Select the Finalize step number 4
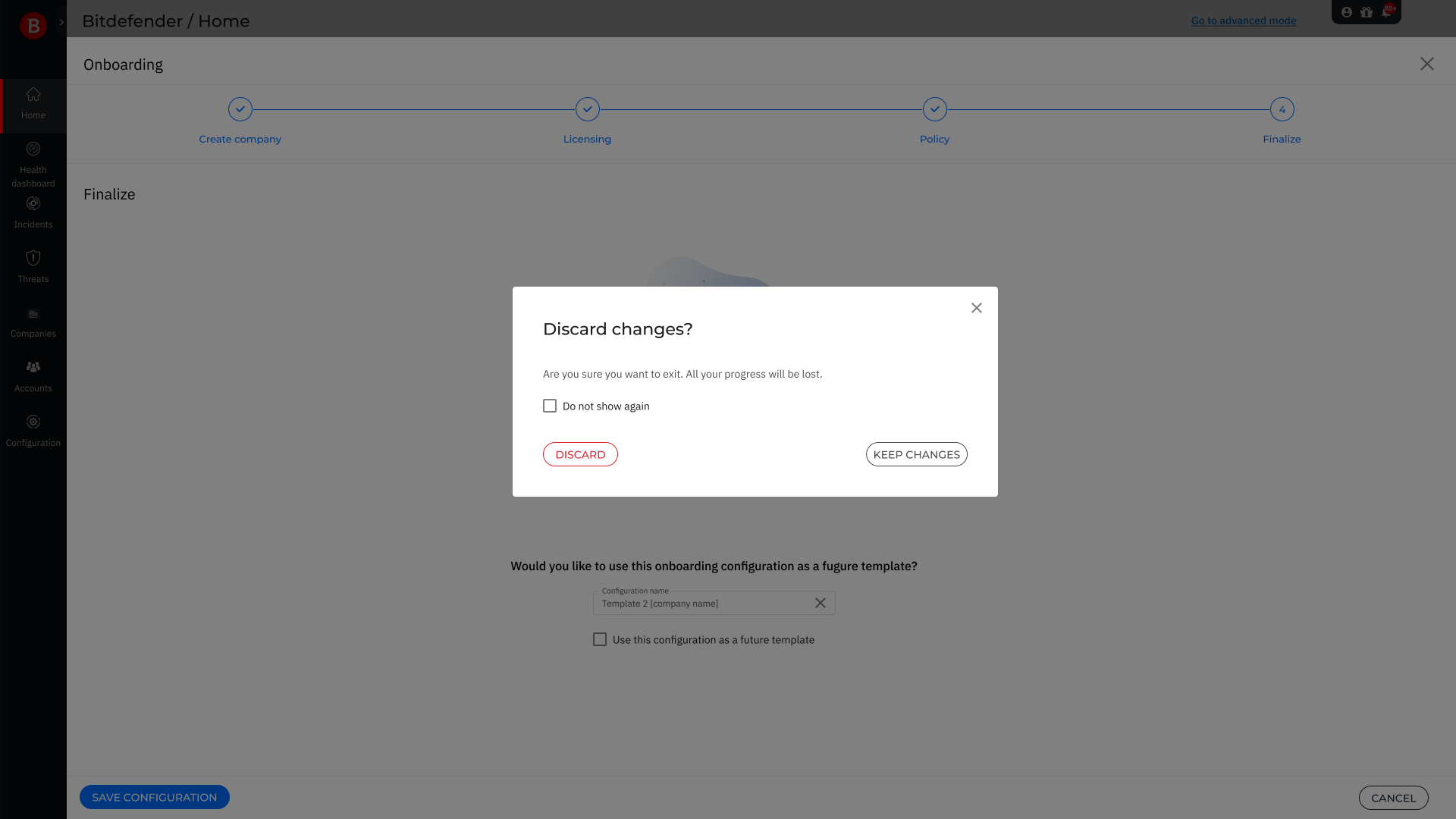The width and height of the screenshot is (1456, 819). click(x=1282, y=121)
